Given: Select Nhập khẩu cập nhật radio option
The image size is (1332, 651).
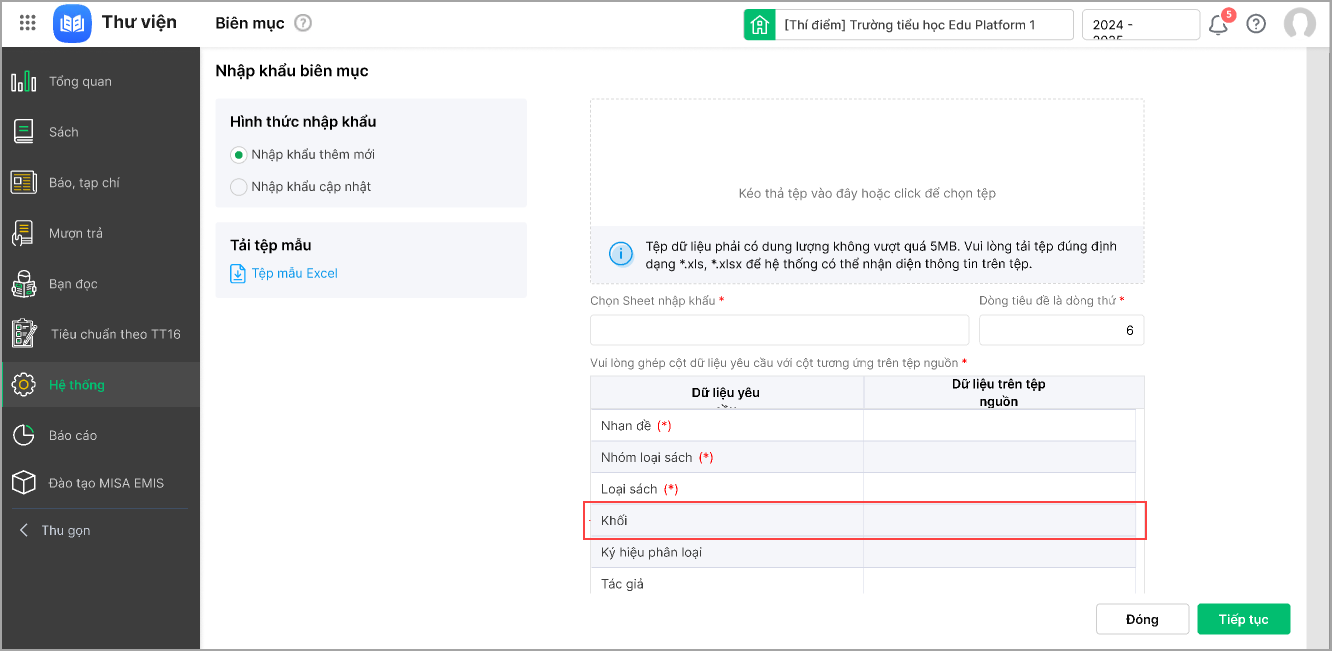Looking at the screenshot, I should (x=238, y=187).
